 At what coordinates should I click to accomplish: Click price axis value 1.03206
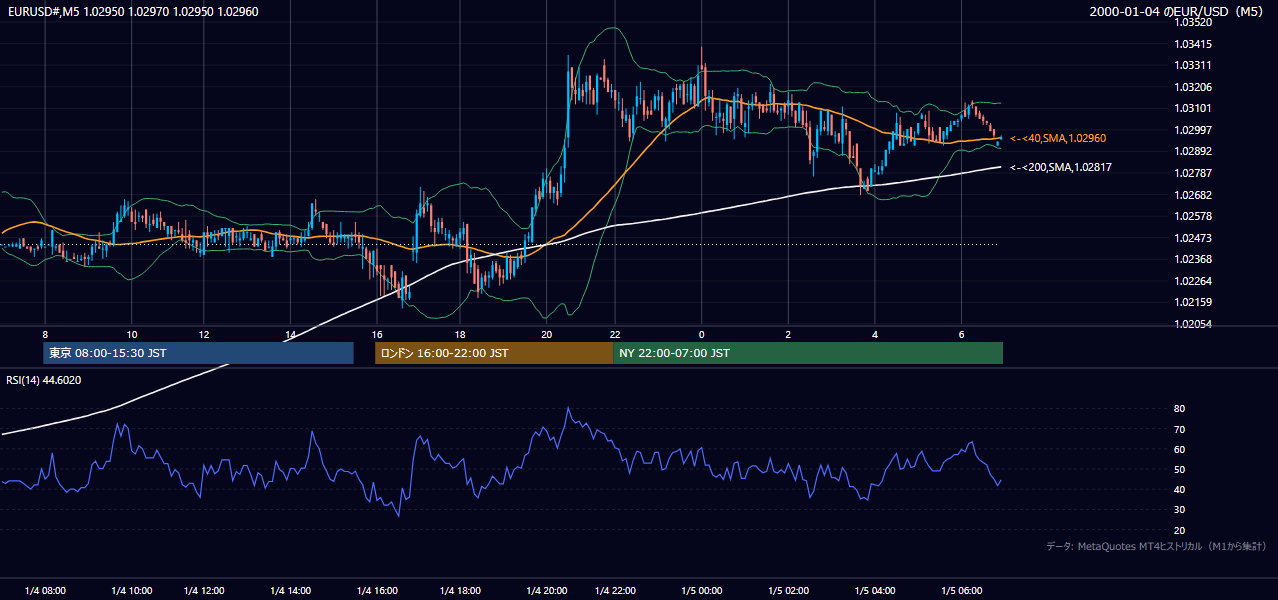coord(1194,87)
